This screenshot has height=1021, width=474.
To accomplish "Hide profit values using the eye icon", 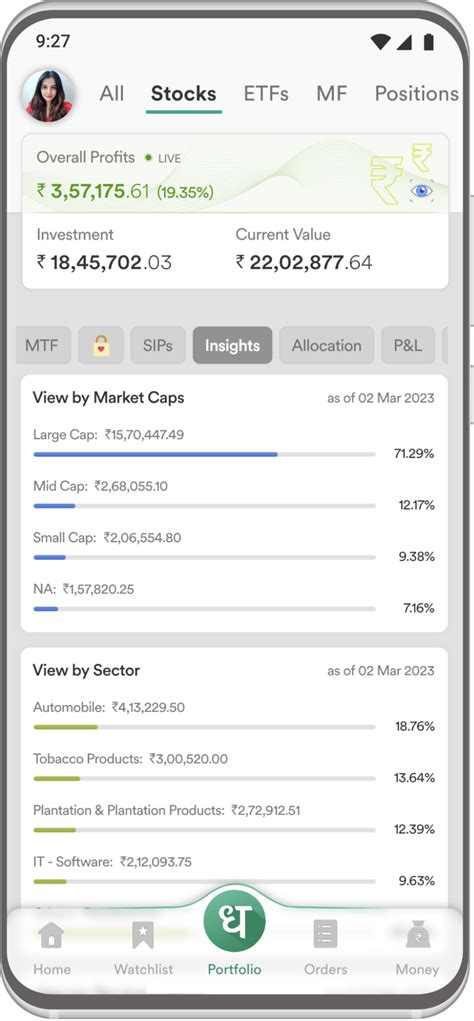I will [421, 190].
